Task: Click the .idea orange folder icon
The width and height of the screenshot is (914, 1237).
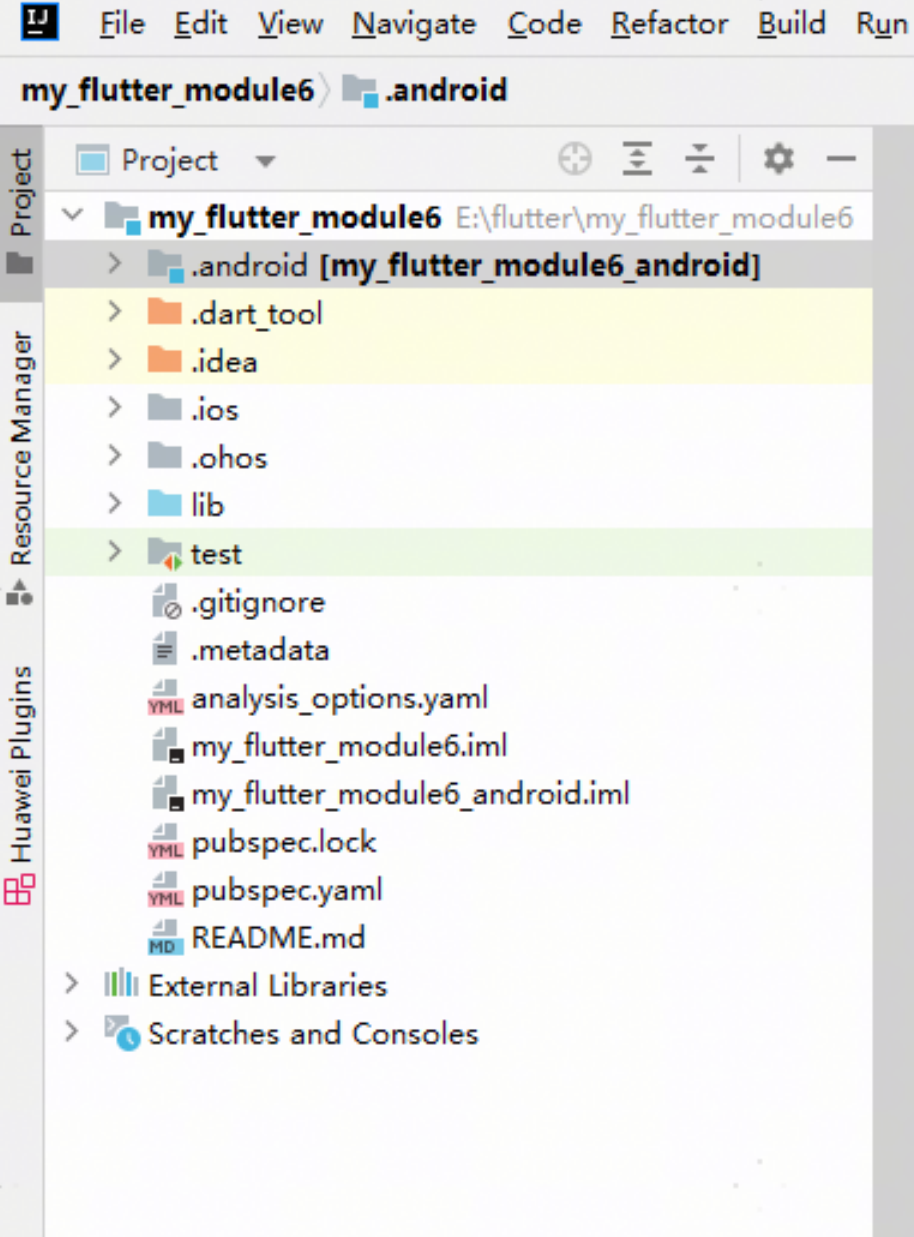Action: click(x=165, y=361)
